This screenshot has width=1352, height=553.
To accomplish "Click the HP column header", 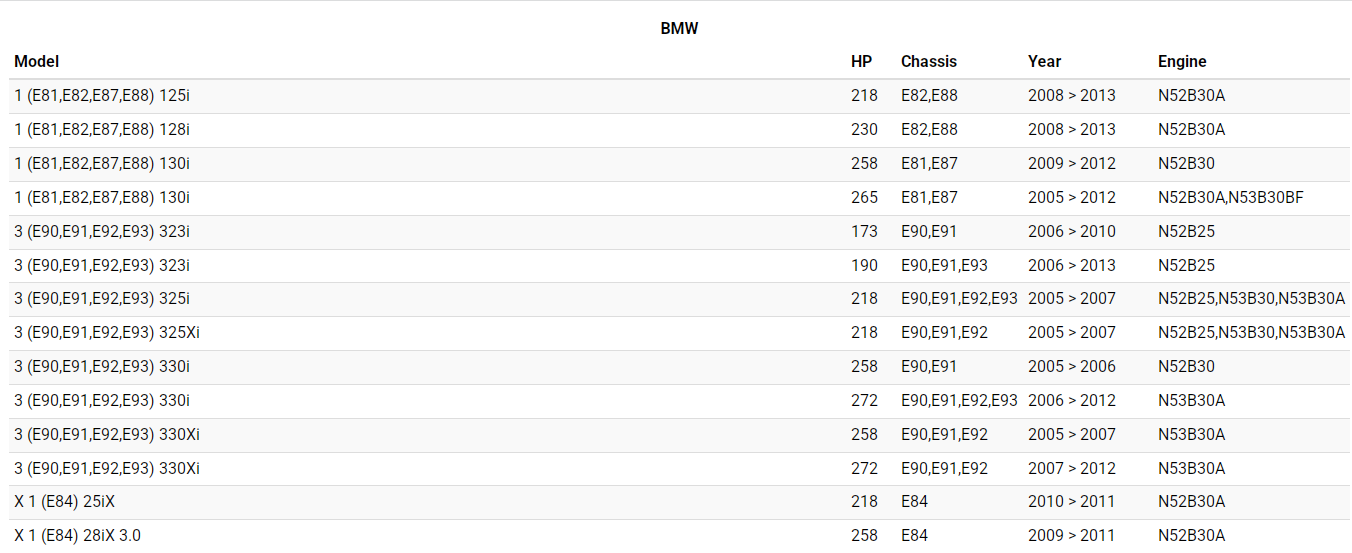I will coord(861,62).
